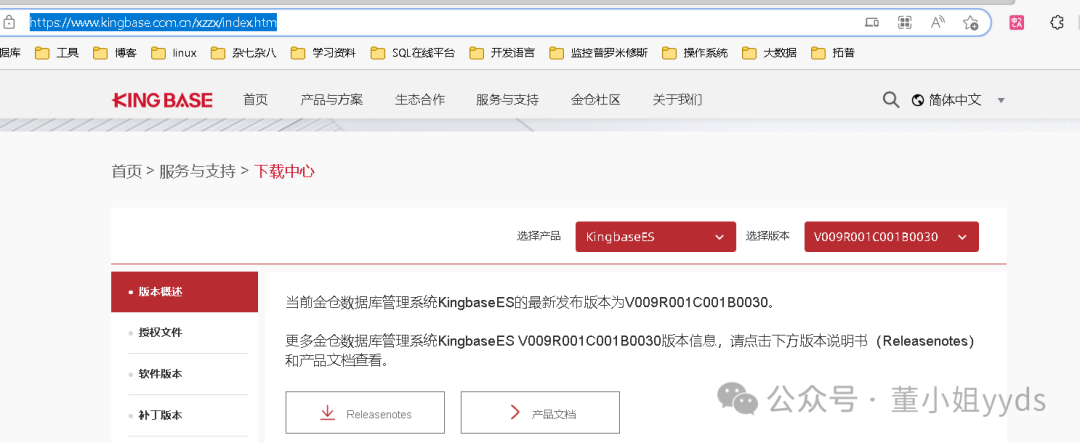Click the QR code icon in address bar
The height and width of the screenshot is (443, 1080).
904,22
